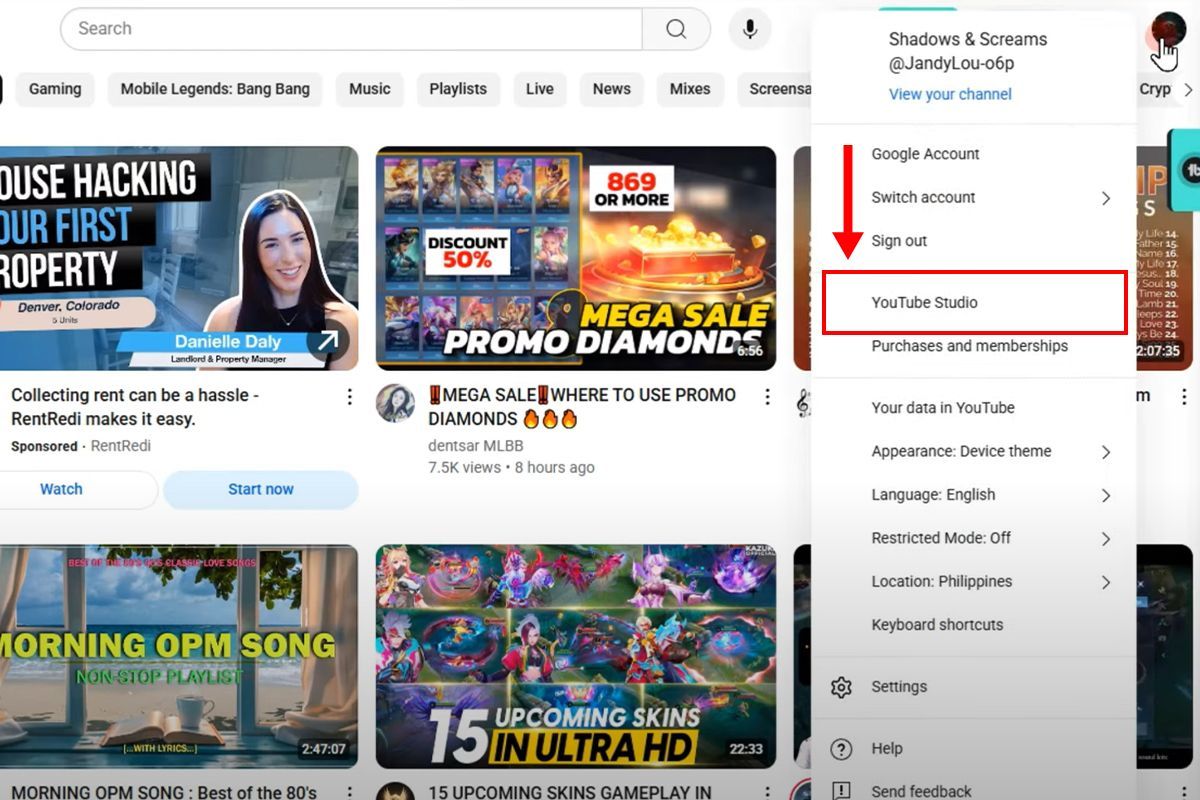Viewport: 1200px width, 800px height.
Task: Start voice search with the microphone icon
Action: pos(750,29)
